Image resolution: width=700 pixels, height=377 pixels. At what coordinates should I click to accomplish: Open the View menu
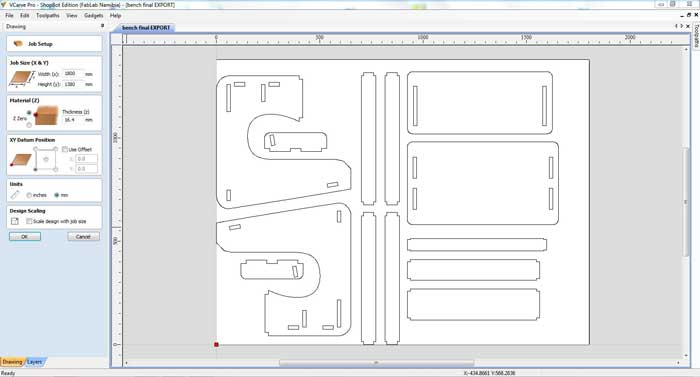click(71, 15)
